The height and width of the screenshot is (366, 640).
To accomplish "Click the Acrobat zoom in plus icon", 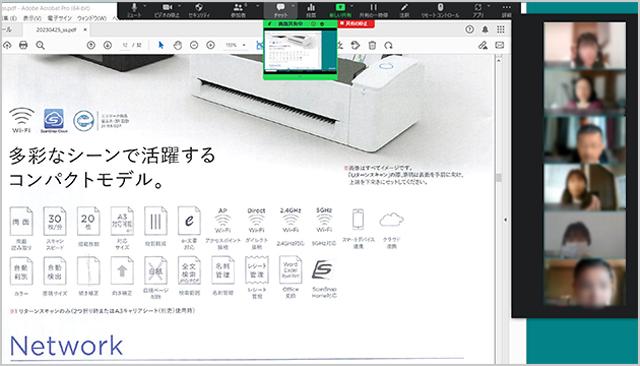I will [x=211, y=45].
